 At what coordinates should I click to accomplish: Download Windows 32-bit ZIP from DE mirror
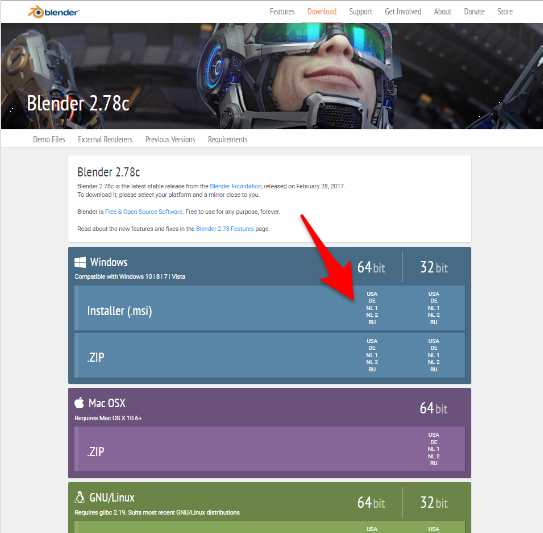pyautogui.click(x=434, y=348)
